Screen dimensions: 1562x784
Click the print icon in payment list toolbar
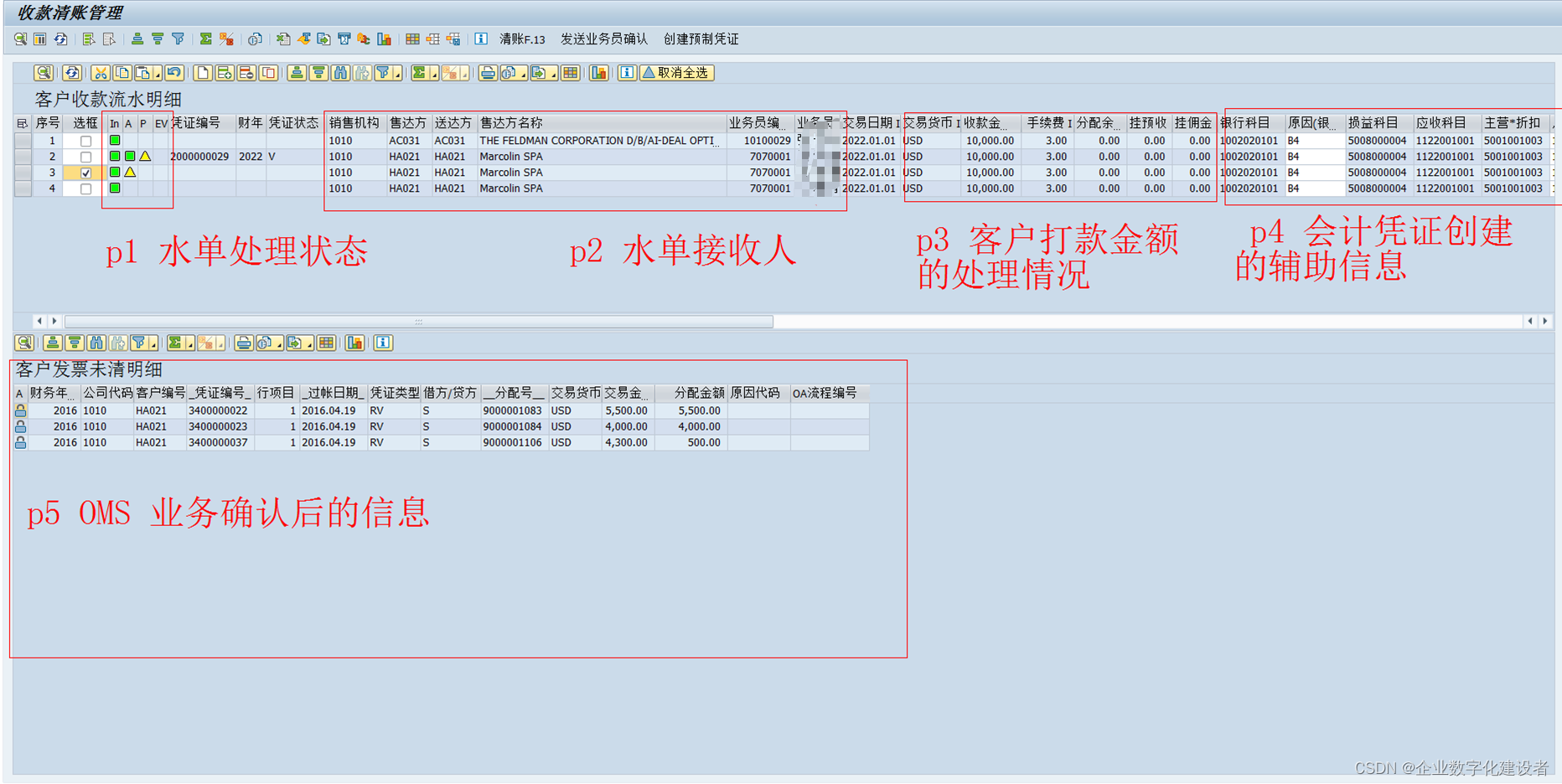488,73
